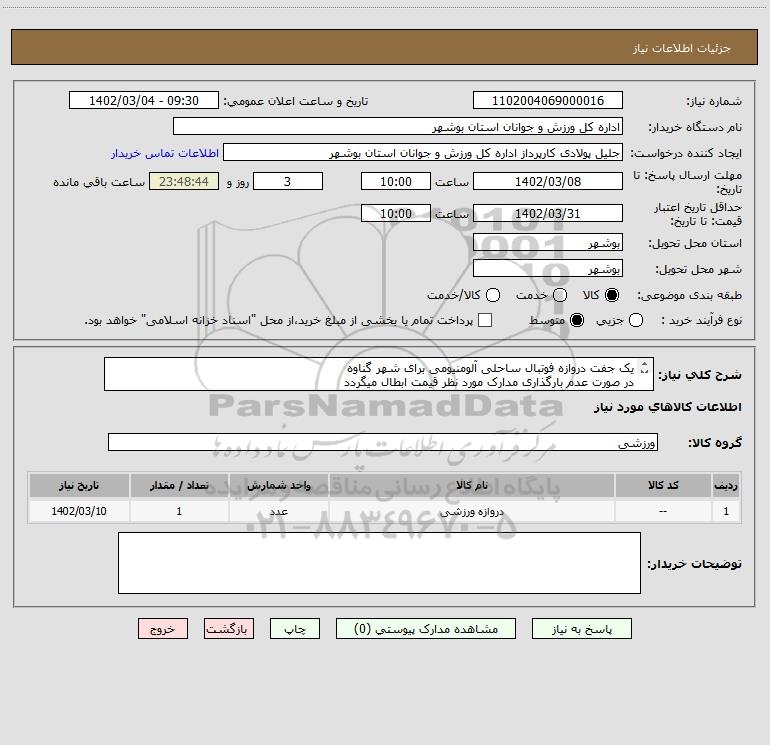Select the خدمت radio button

(x=560, y=295)
